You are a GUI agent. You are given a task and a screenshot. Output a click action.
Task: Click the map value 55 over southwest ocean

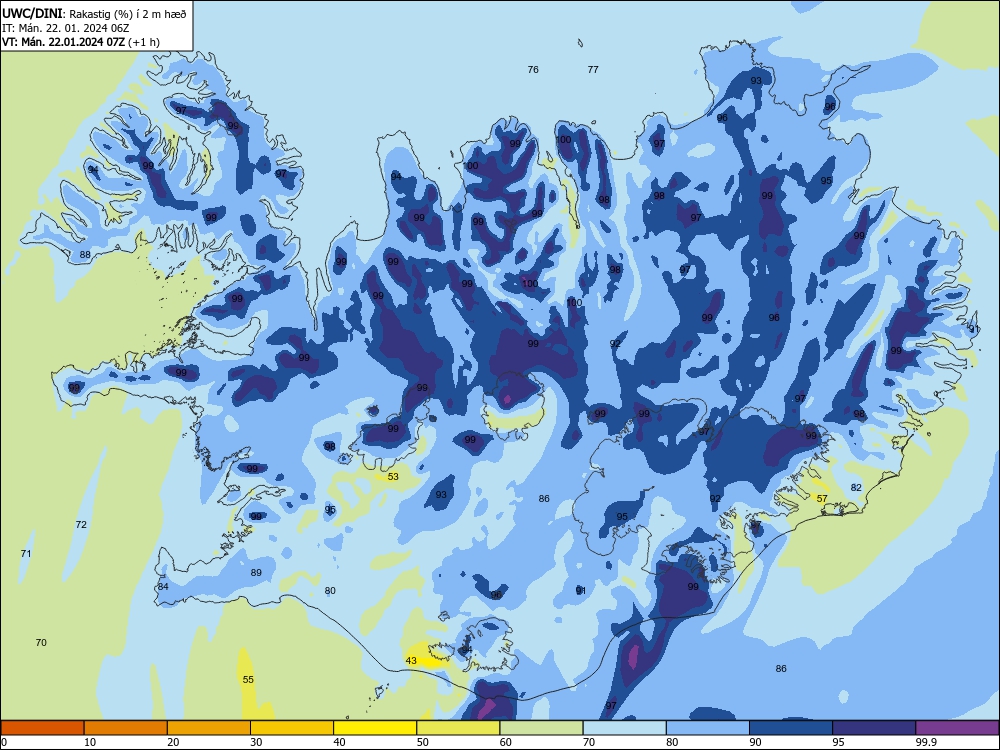[x=248, y=680]
